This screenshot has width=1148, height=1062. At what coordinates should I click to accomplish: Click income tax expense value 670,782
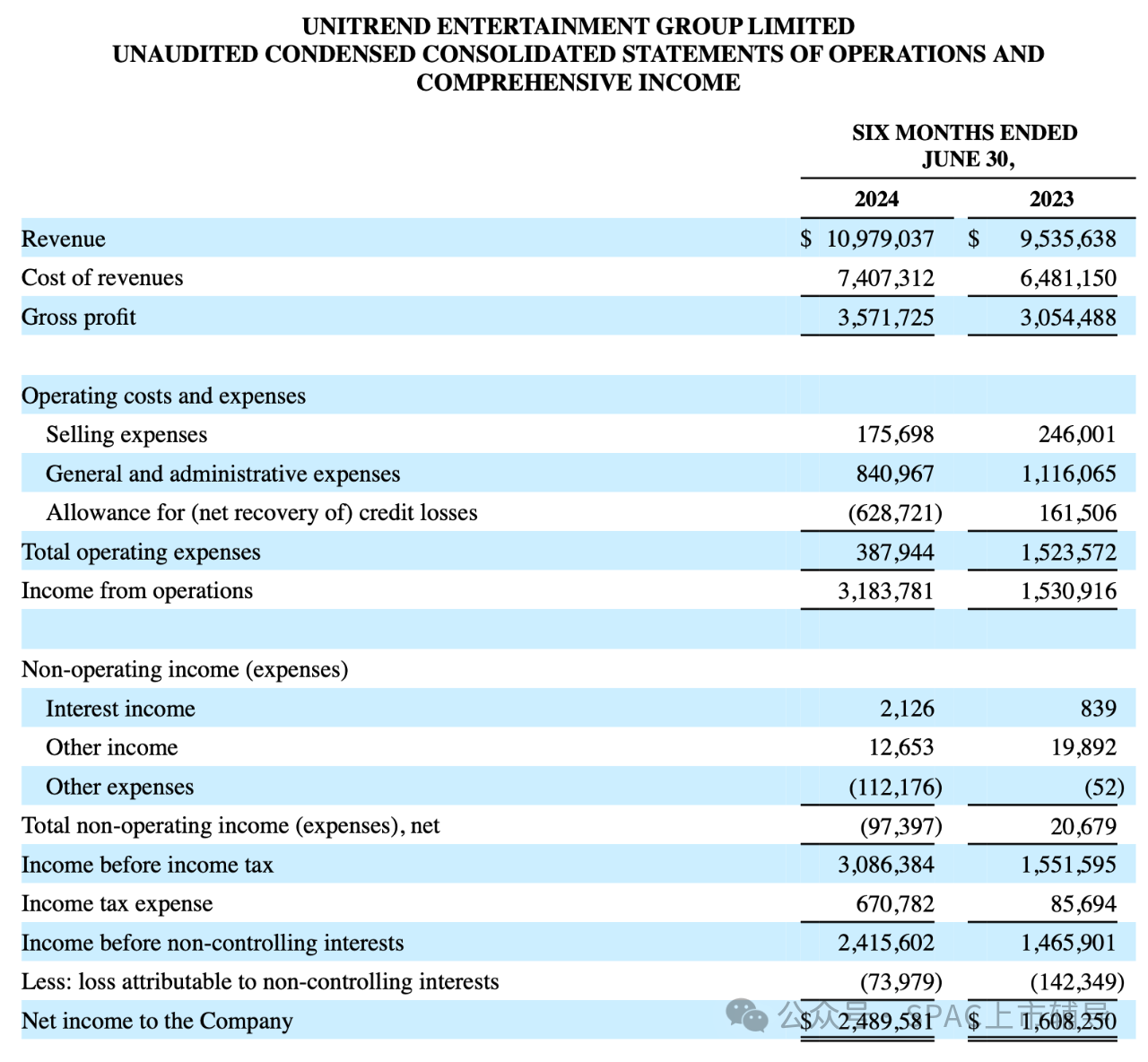click(x=895, y=904)
